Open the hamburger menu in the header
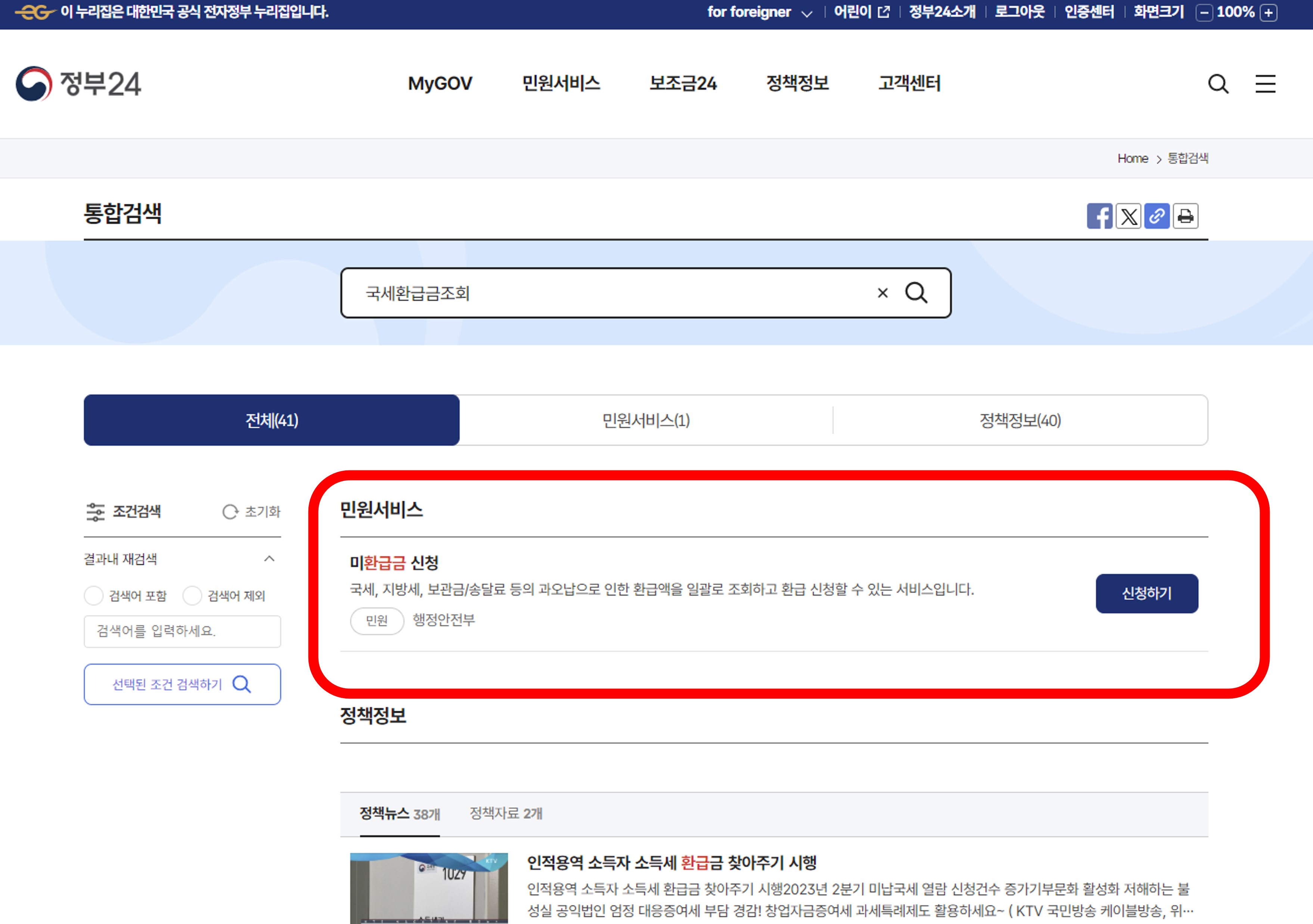The height and width of the screenshot is (924, 1313). (x=1266, y=84)
